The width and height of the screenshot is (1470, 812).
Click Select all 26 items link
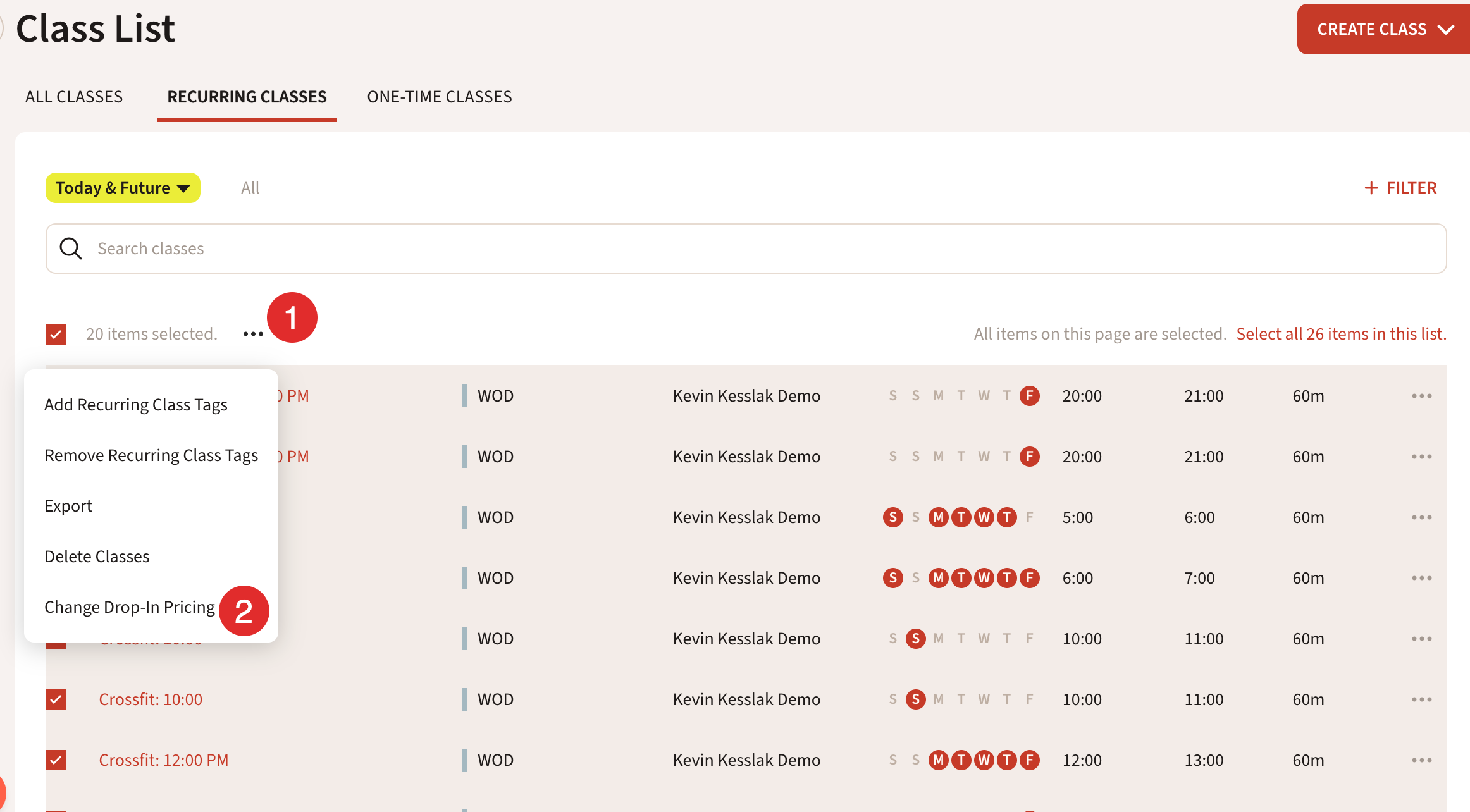pos(1341,334)
